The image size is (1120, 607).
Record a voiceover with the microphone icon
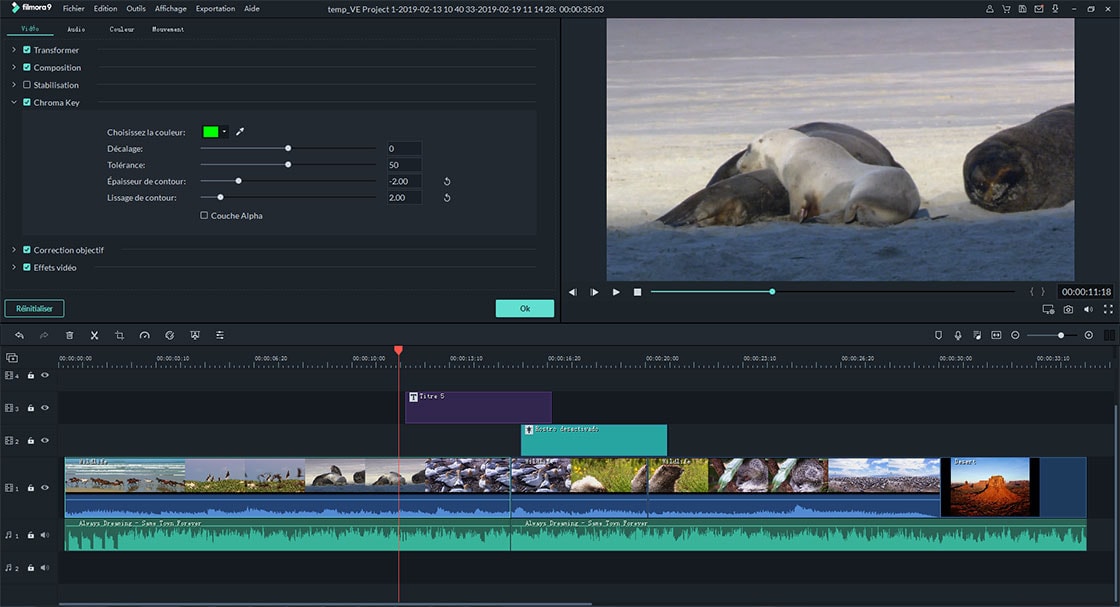pos(958,335)
